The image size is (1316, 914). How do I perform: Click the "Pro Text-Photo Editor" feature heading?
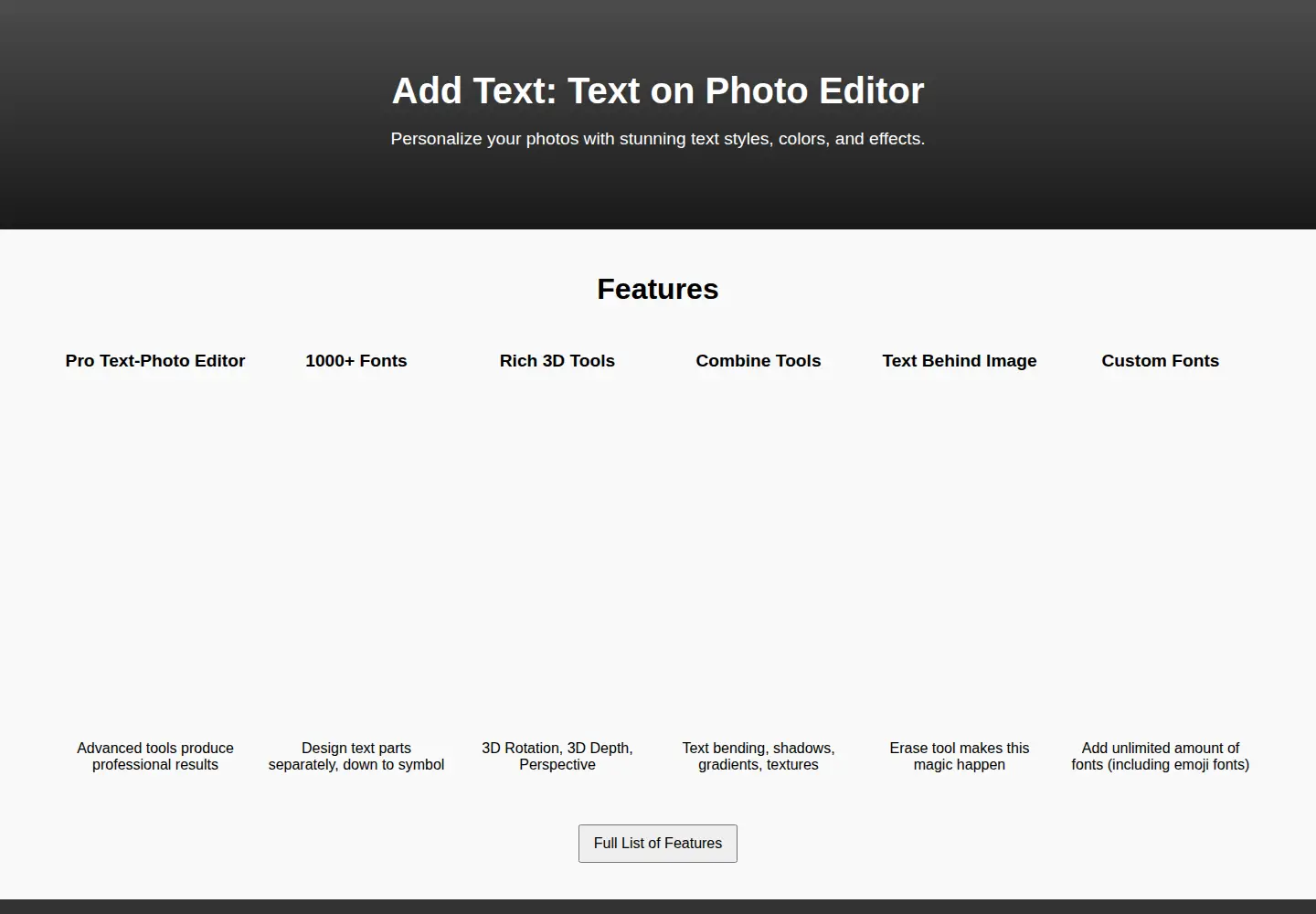[x=155, y=361]
